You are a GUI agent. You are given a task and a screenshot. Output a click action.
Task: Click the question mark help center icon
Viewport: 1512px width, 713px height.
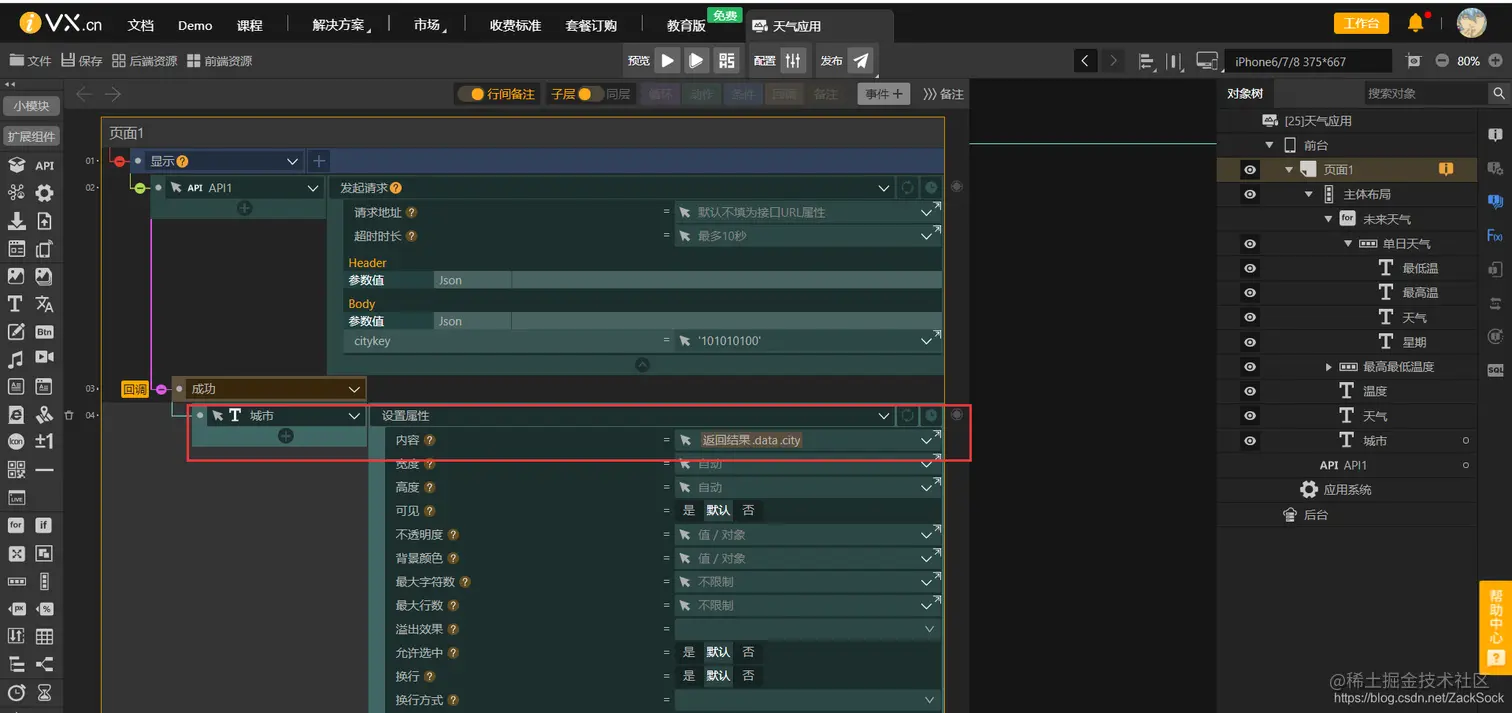click(x=1495, y=657)
